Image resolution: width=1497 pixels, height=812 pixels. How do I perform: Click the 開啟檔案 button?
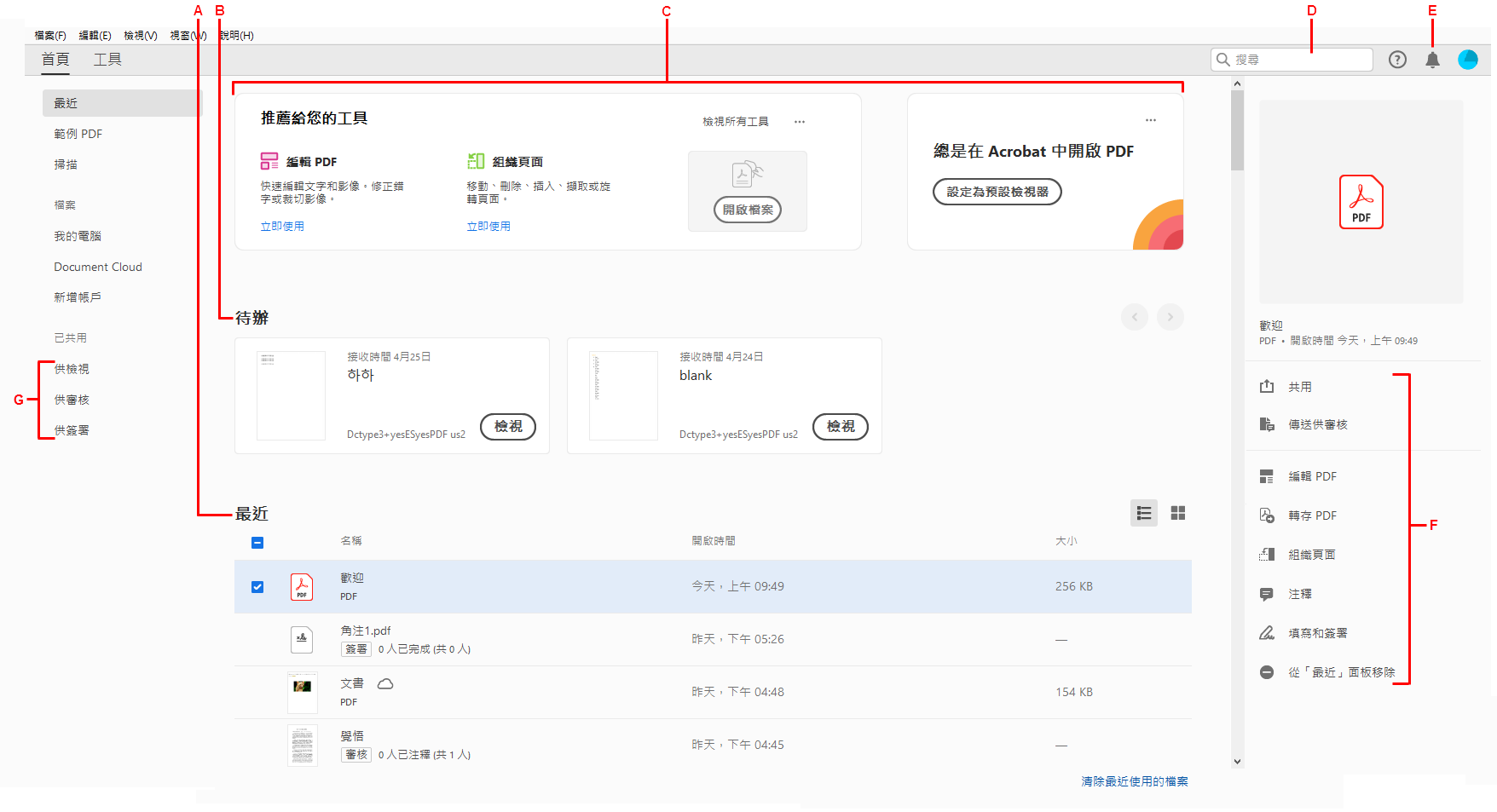[748, 210]
